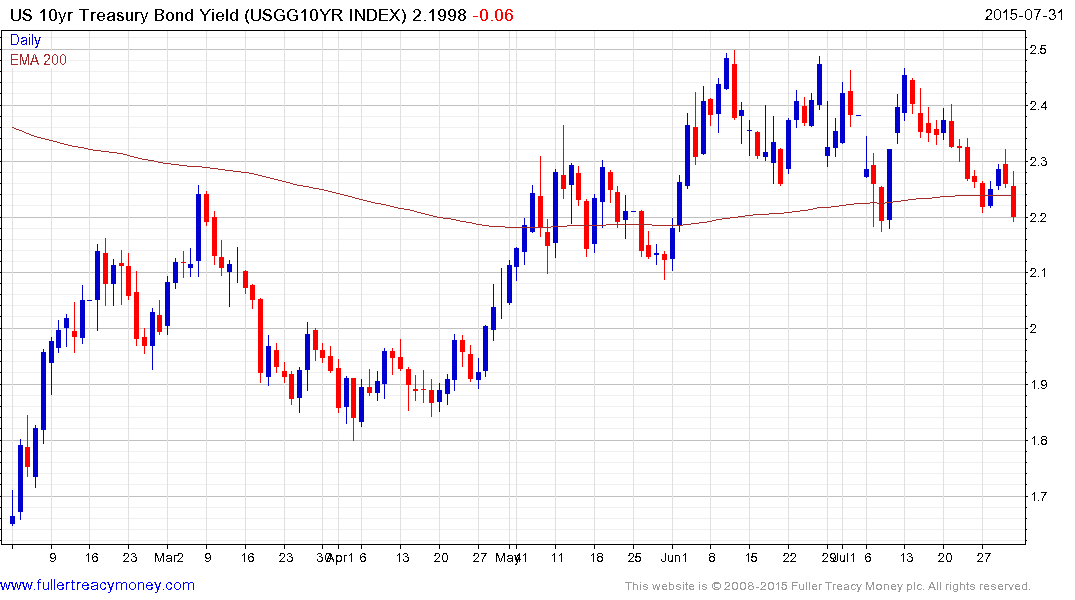Click the 2.5 y-axis label

[1038, 49]
